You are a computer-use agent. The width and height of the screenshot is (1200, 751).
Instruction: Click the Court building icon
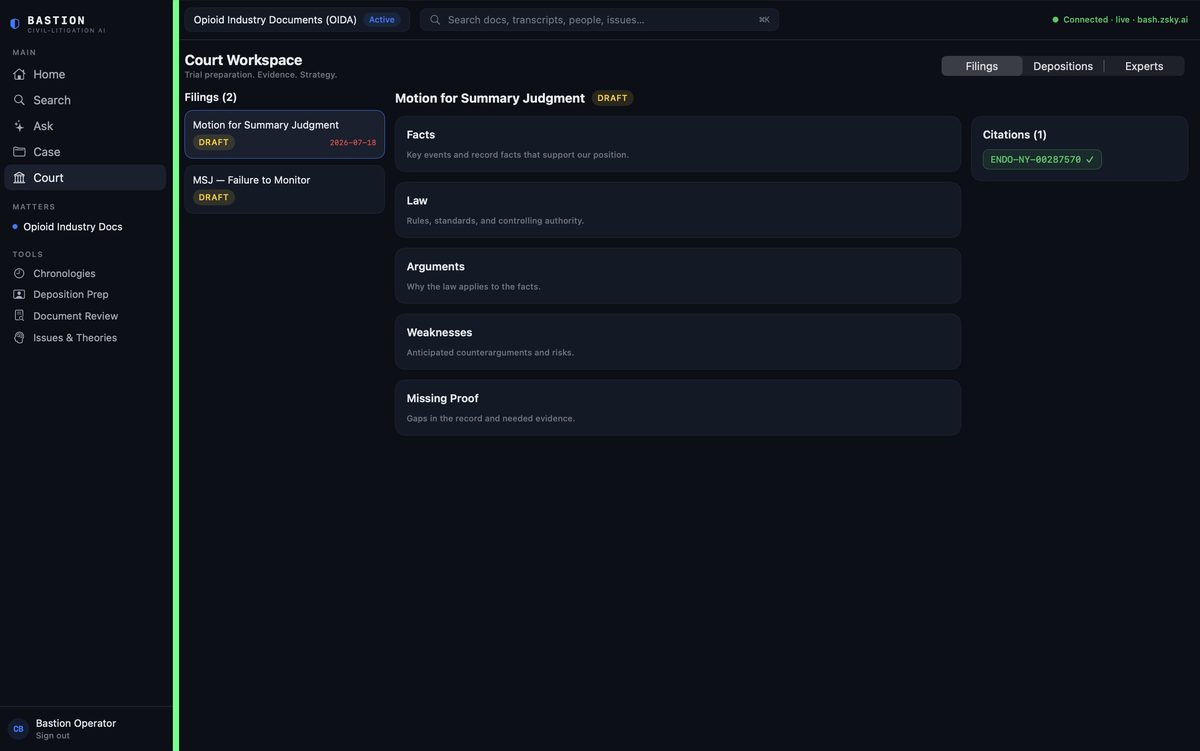pyautogui.click(x=19, y=178)
